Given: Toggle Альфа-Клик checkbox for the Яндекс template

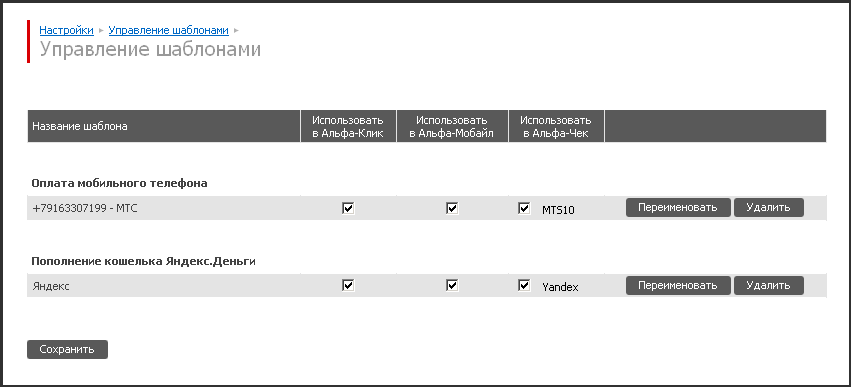Looking at the screenshot, I should 348,286.
